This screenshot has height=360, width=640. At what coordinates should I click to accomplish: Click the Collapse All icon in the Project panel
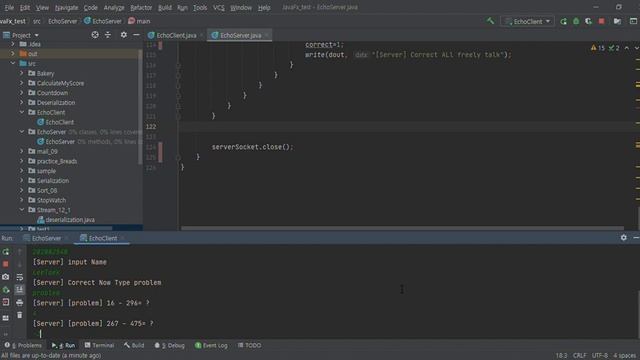pos(108,35)
